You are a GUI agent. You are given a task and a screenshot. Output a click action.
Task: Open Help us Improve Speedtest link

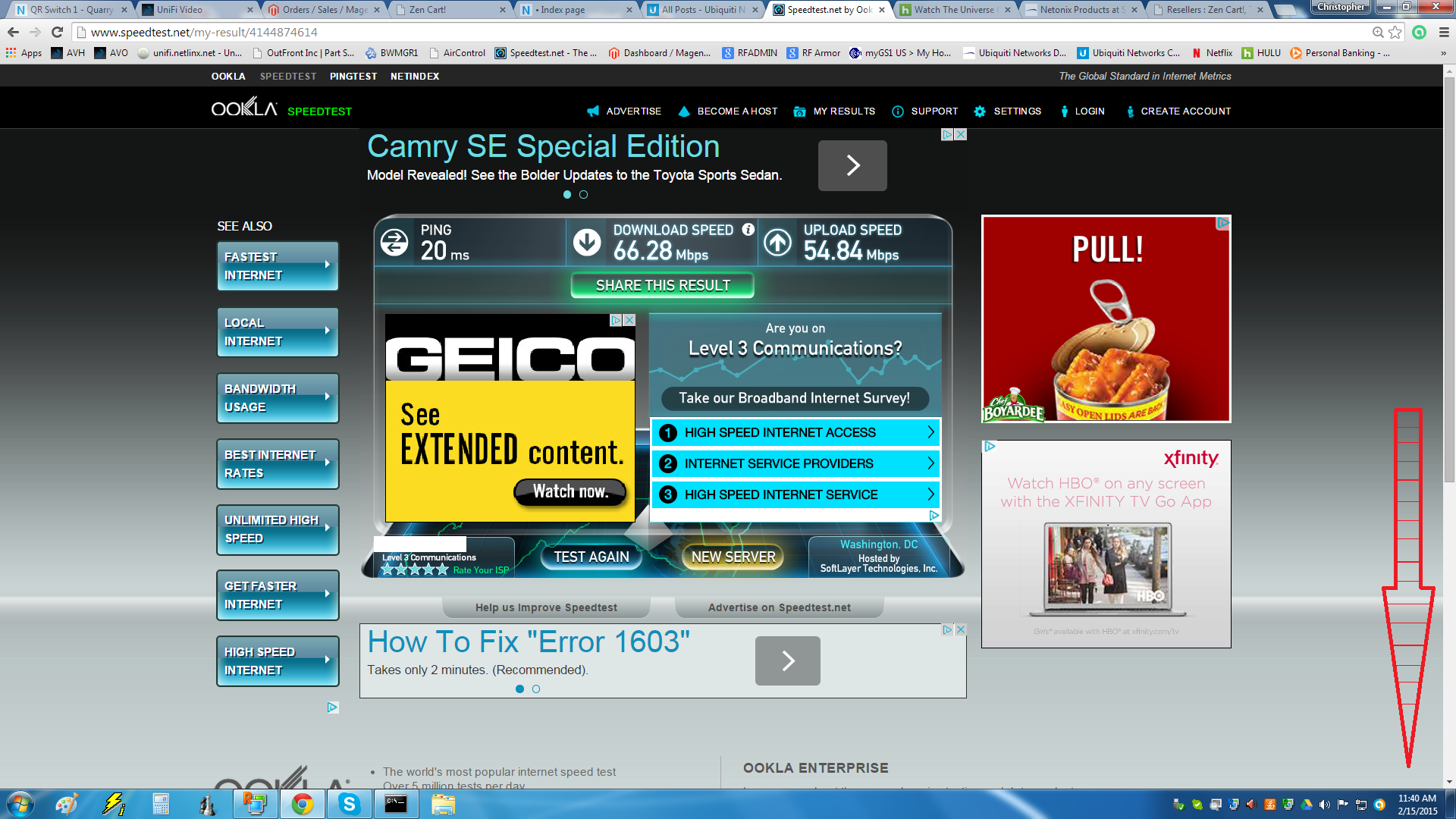click(546, 607)
